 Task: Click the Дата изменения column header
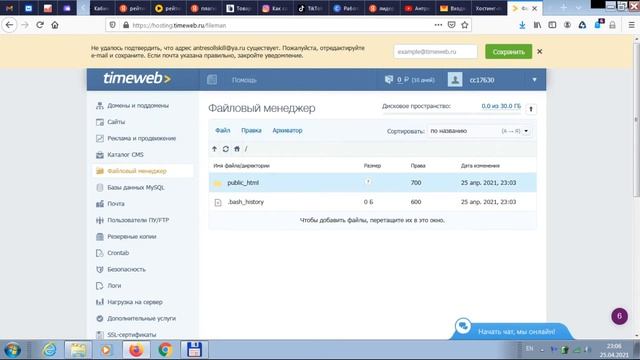[x=480, y=166]
